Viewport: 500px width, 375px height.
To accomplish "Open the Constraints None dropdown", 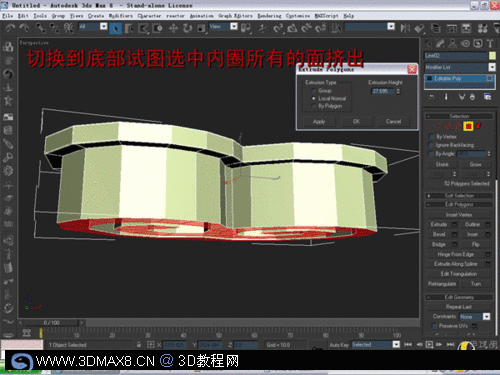I will [x=486, y=316].
